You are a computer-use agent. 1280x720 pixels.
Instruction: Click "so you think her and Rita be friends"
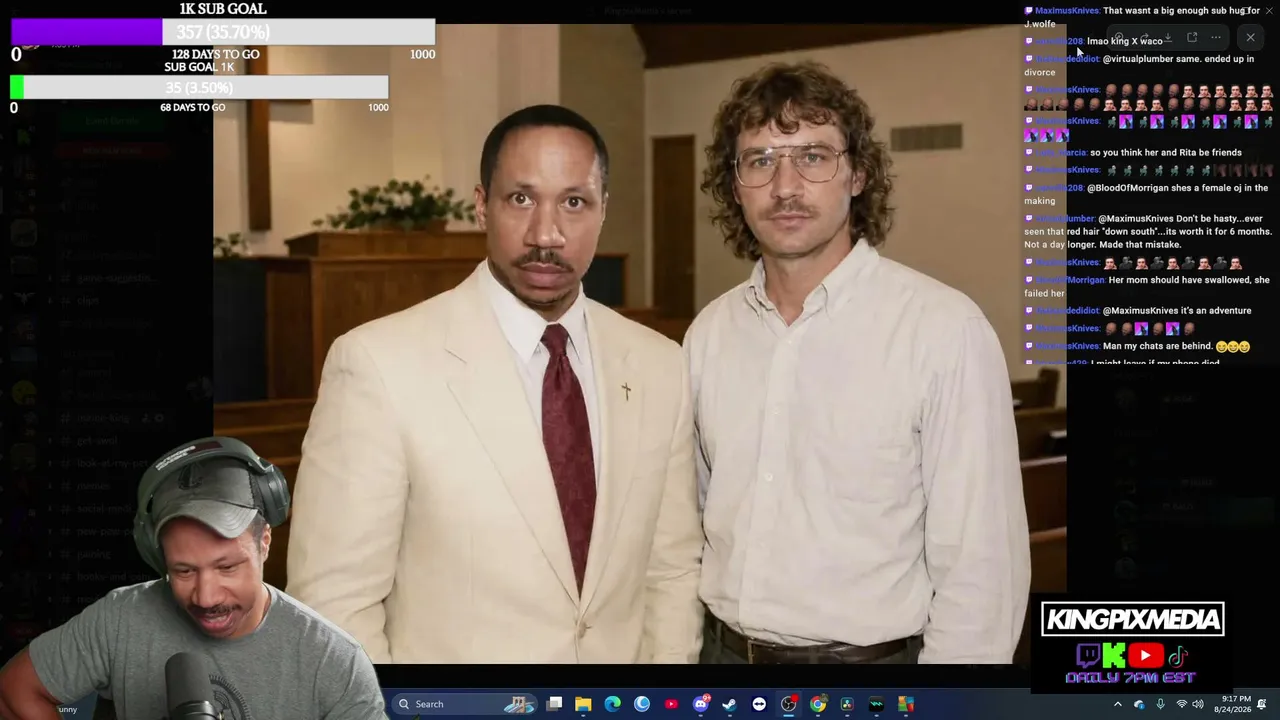1166,153
